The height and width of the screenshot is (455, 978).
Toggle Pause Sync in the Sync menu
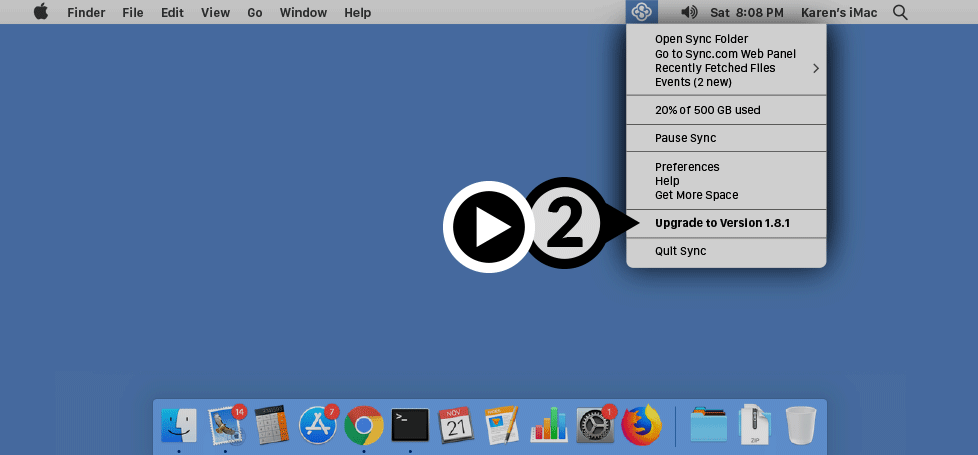pos(685,138)
